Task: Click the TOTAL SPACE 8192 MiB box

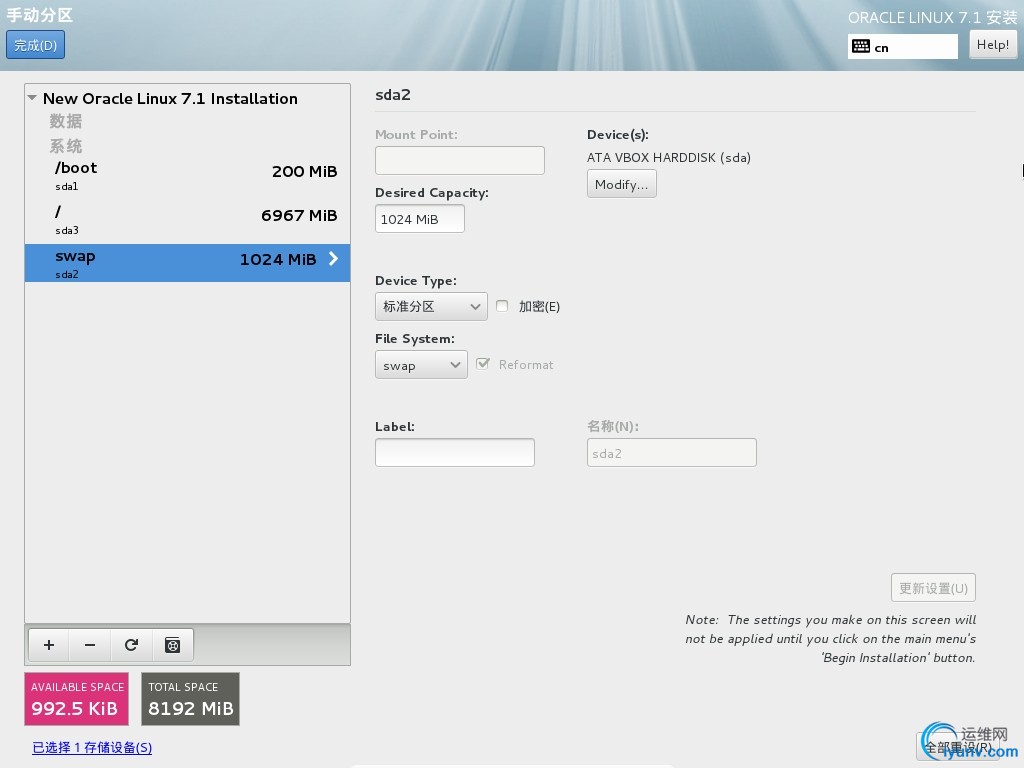Action: (191, 699)
